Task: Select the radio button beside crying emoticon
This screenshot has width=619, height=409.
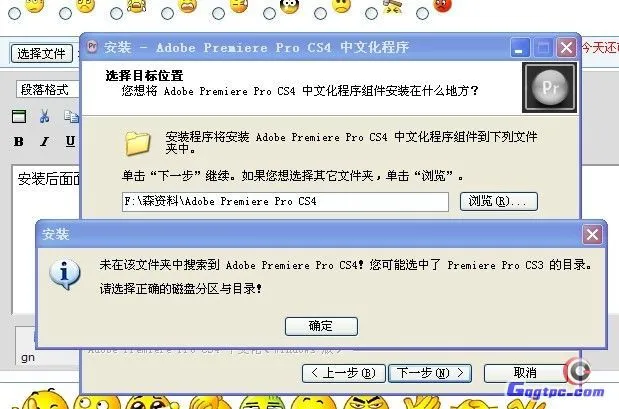Action: (116, 13)
